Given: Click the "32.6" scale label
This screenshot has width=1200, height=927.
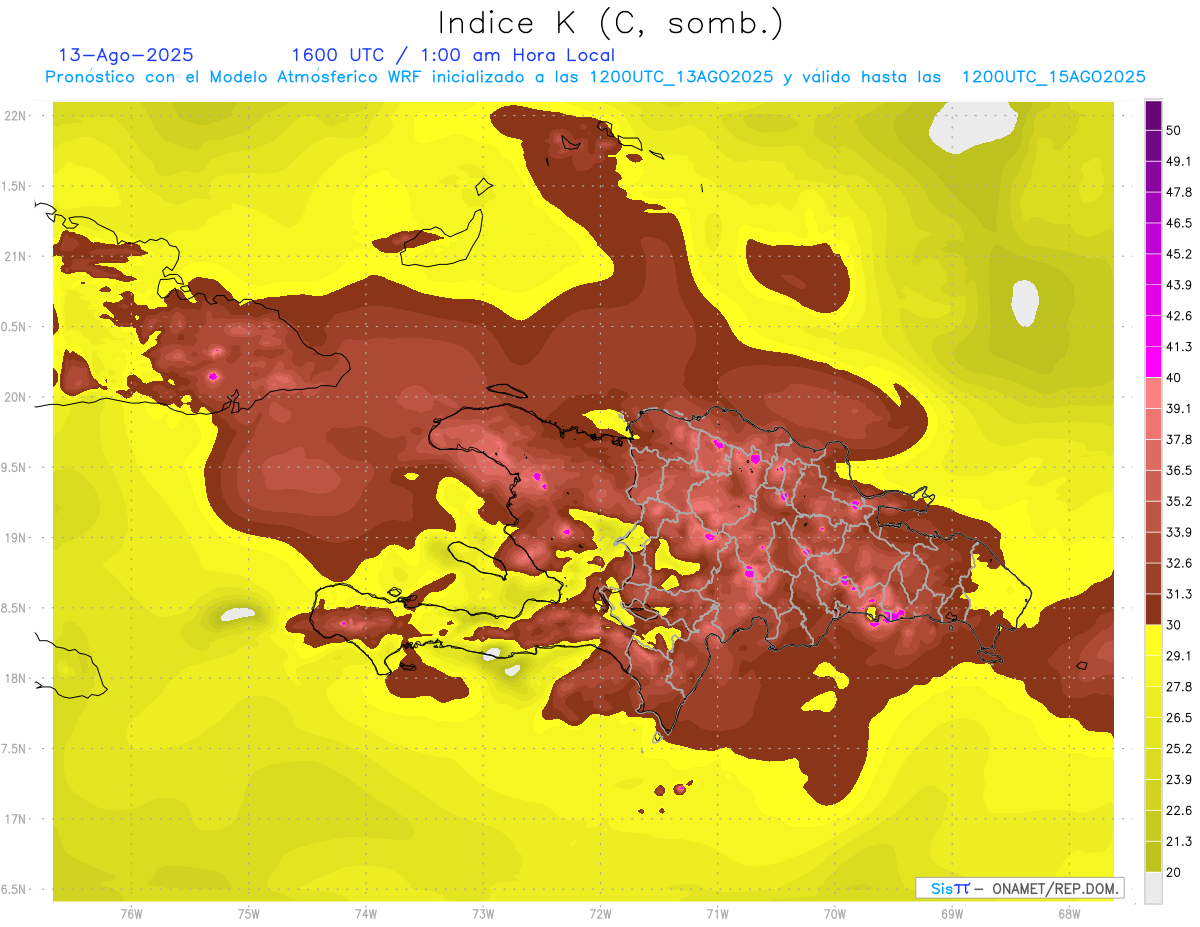Looking at the screenshot, I should point(1178,563).
